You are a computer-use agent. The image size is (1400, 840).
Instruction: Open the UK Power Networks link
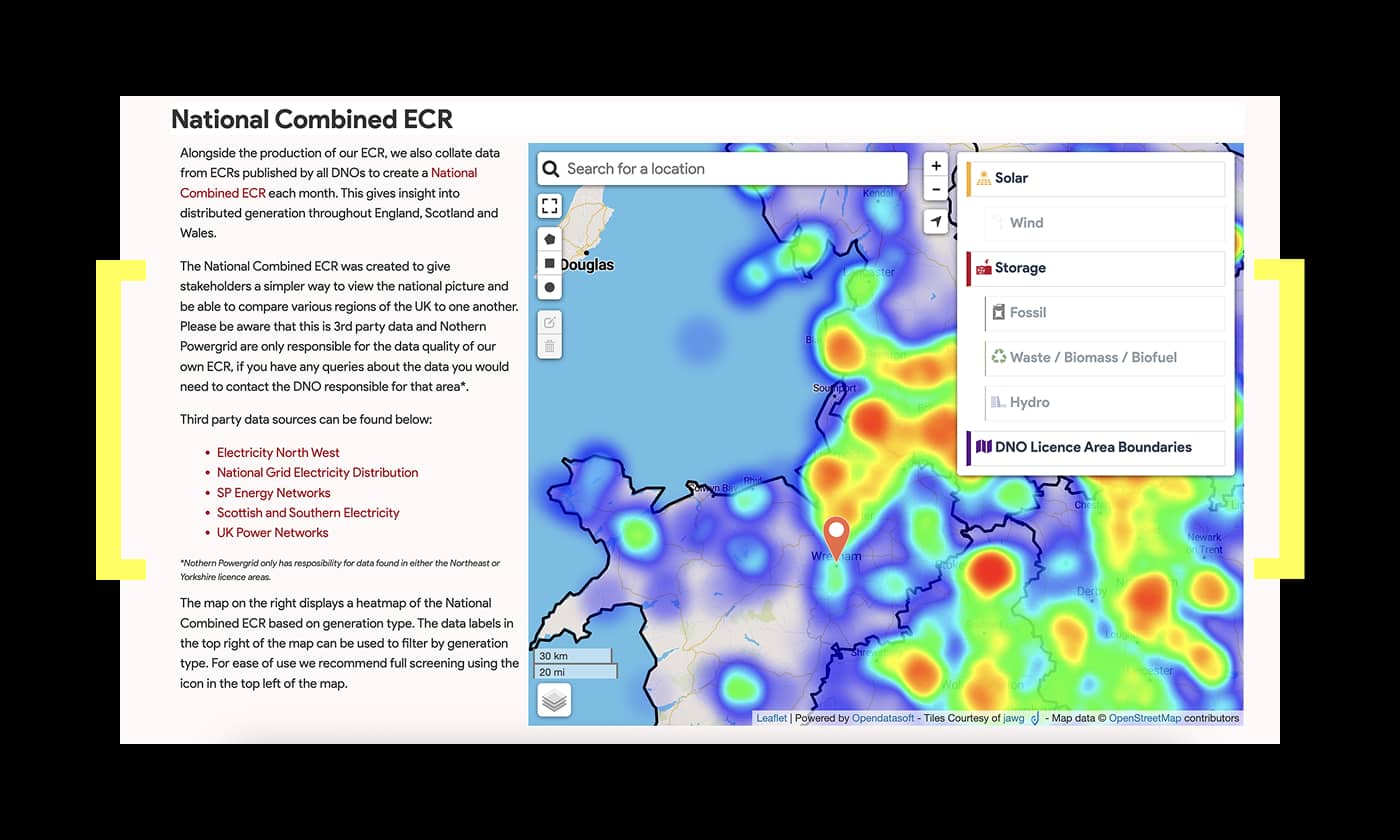(x=272, y=533)
